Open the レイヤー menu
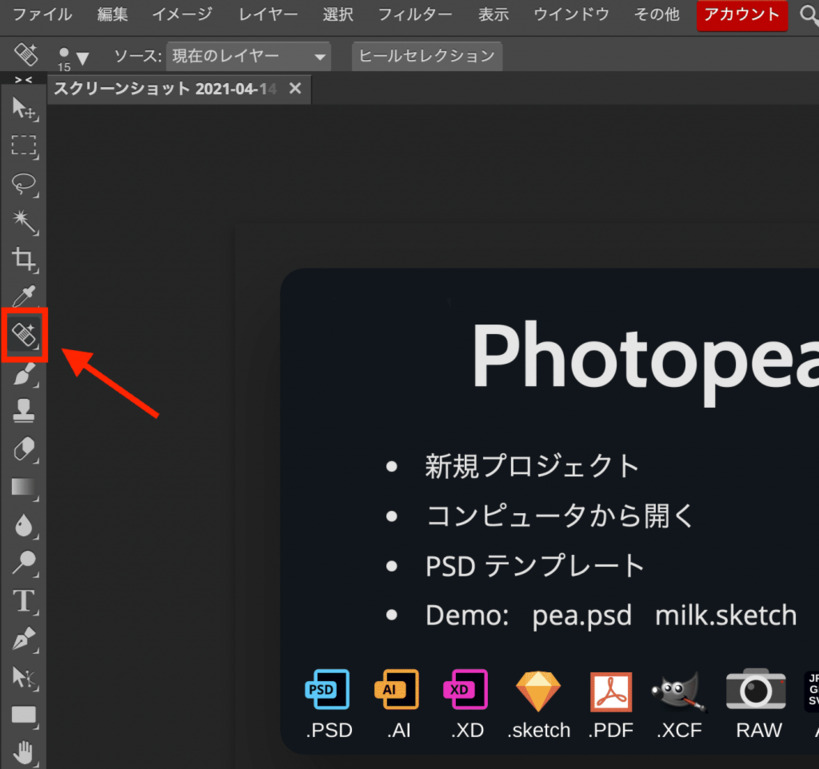This screenshot has height=769, width=819. [x=268, y=15]
